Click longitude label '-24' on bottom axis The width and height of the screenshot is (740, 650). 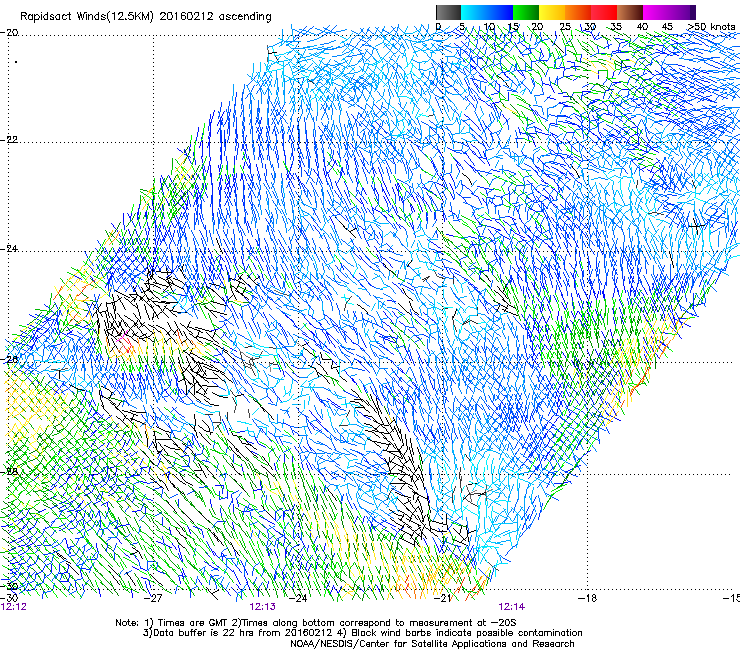pos(298,598)
